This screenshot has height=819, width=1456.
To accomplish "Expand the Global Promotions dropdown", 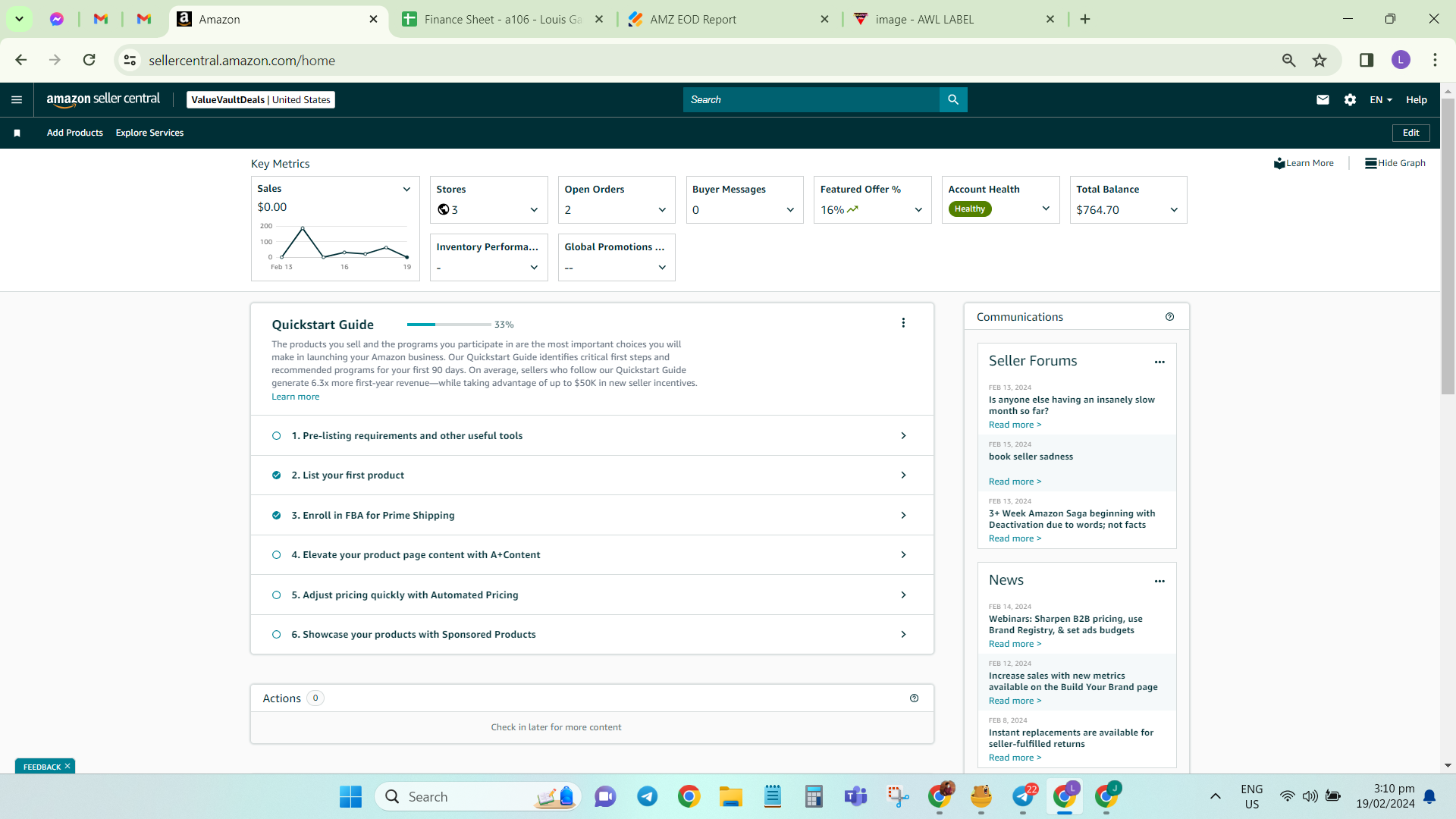I will click(662, 268).
